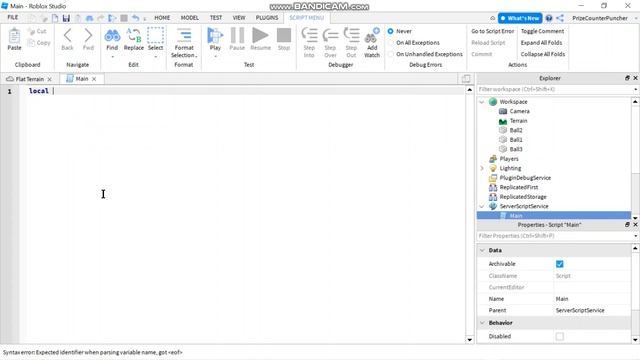Switch to the PLUGINS ribbon tab

pyautogui.click(x=267, y=18)
